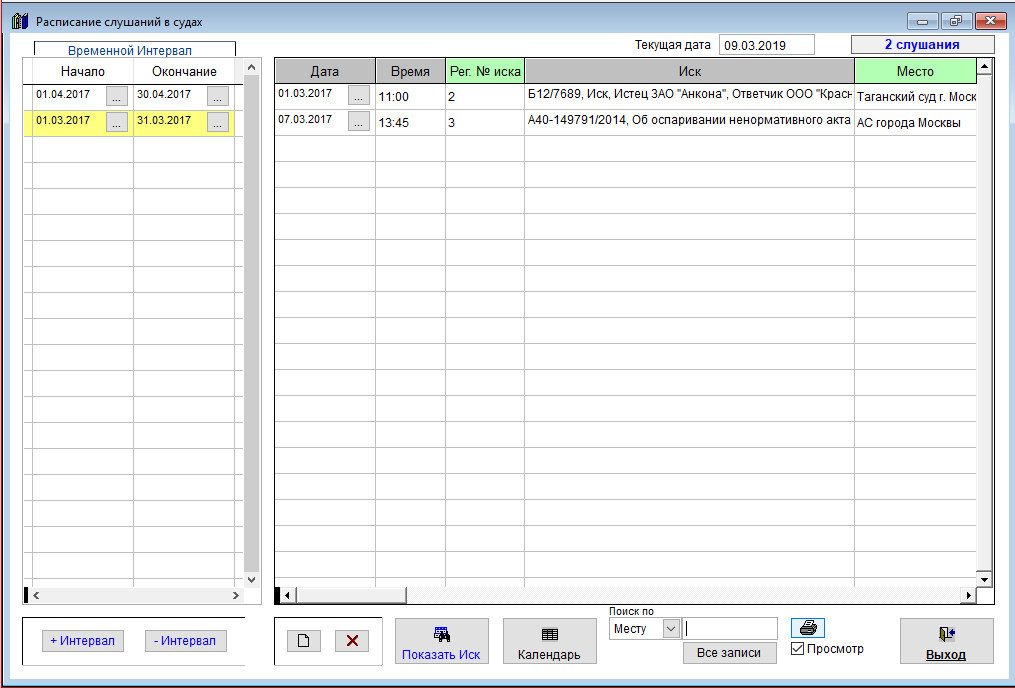Open the Поиск по Месту dropdown
The width and height of the screenshot is (1015, 688).
point(671,628)
